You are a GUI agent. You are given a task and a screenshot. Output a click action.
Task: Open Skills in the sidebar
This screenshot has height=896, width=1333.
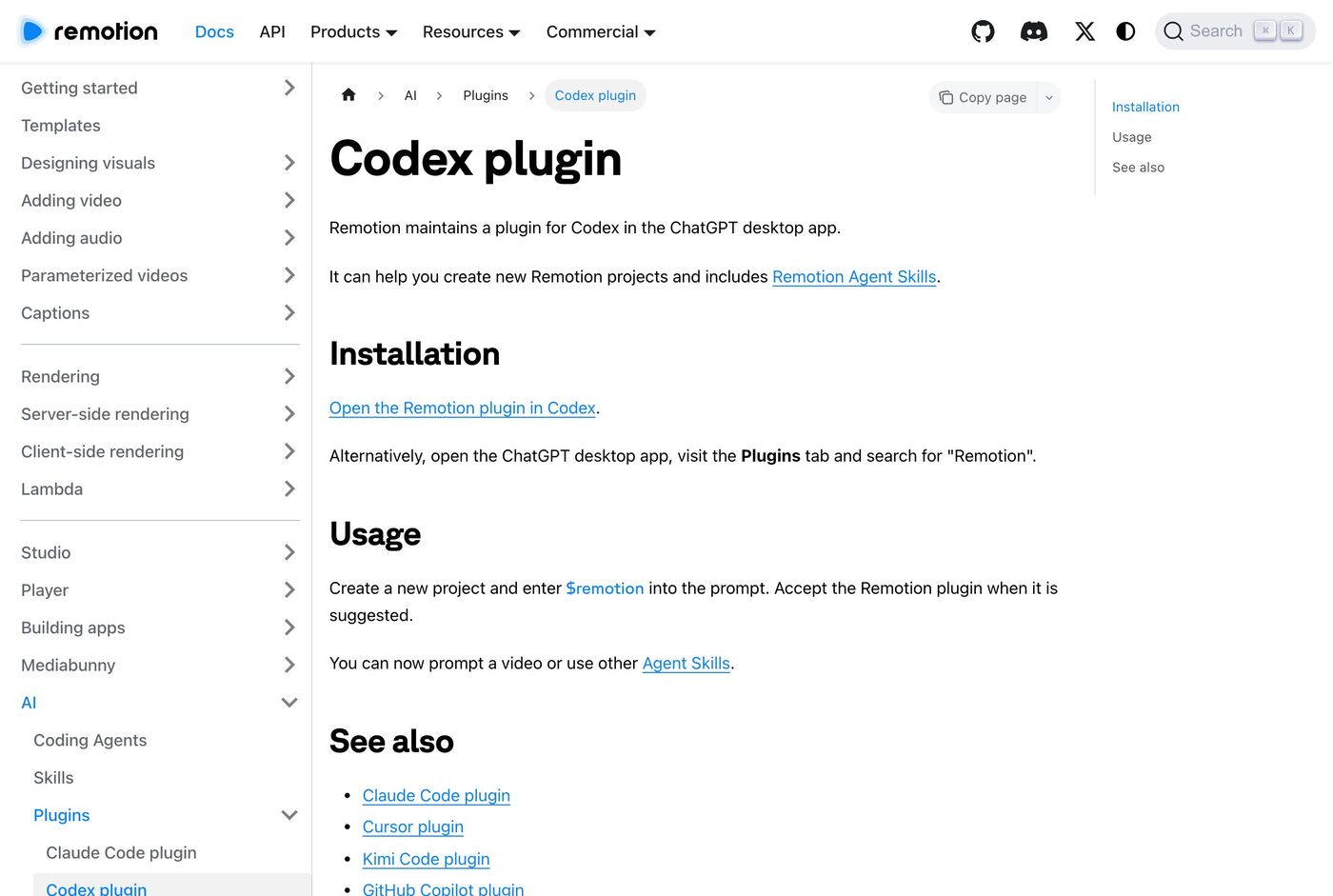point(53,778)
